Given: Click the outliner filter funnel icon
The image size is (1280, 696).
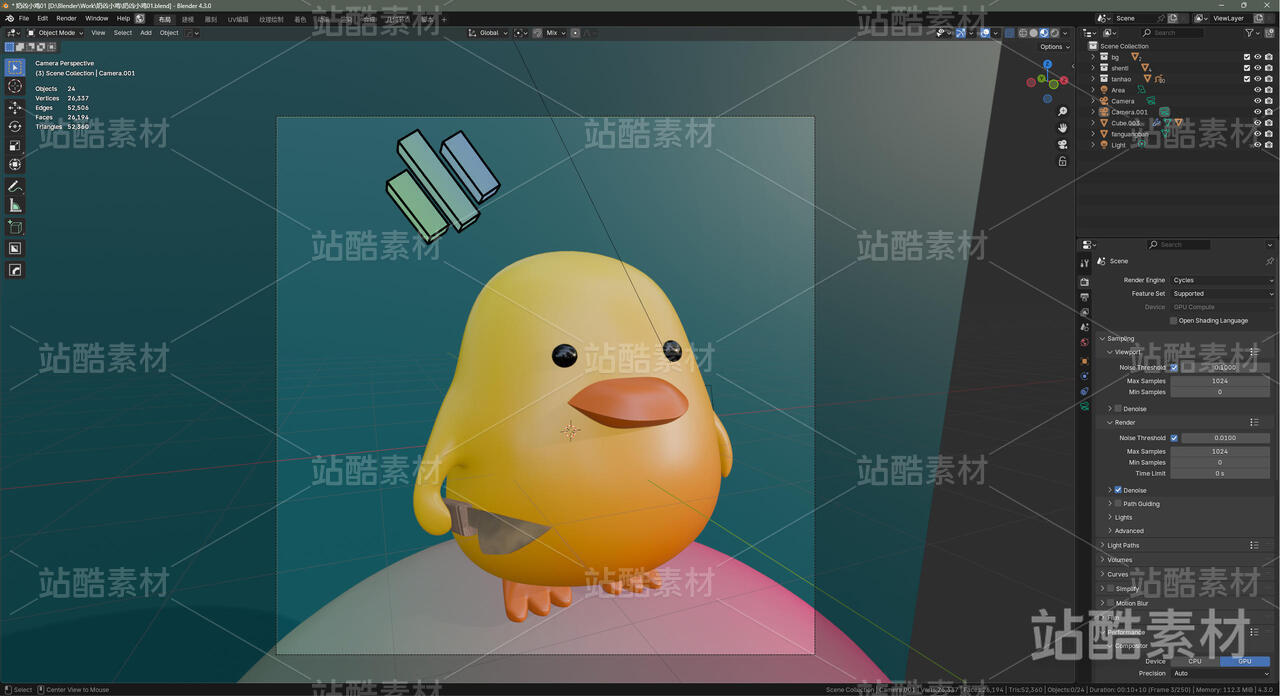Looking at the screenshot, I should pos(1249,33).
